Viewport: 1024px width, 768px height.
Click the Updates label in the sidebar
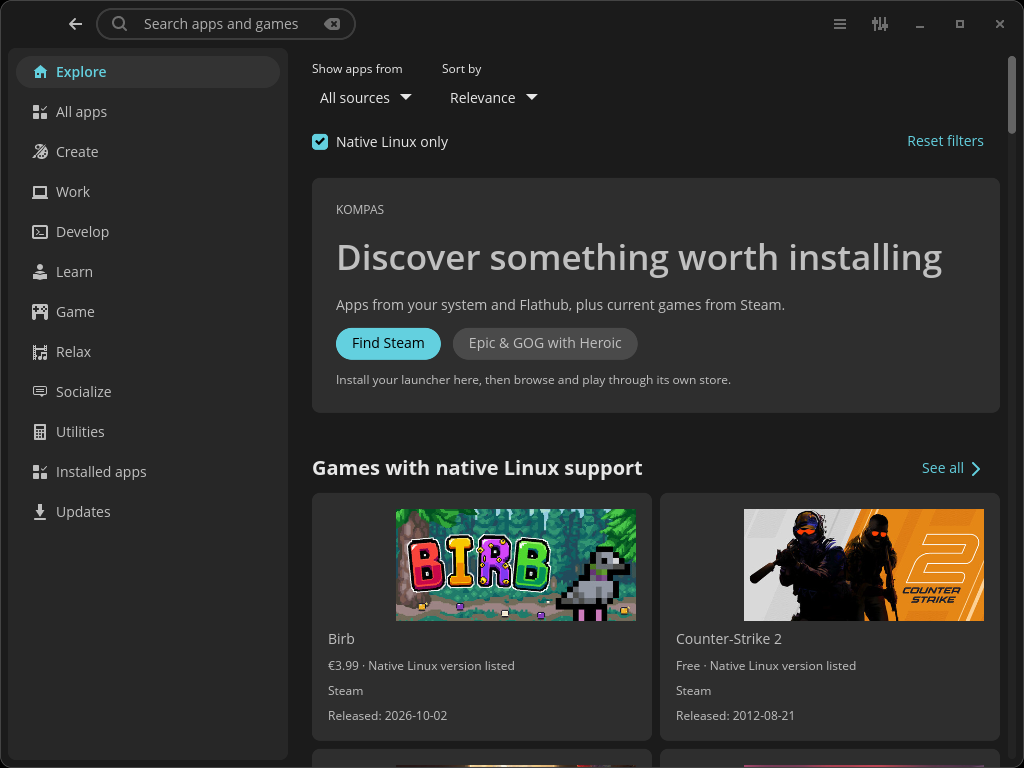click(x=83, y=512)
